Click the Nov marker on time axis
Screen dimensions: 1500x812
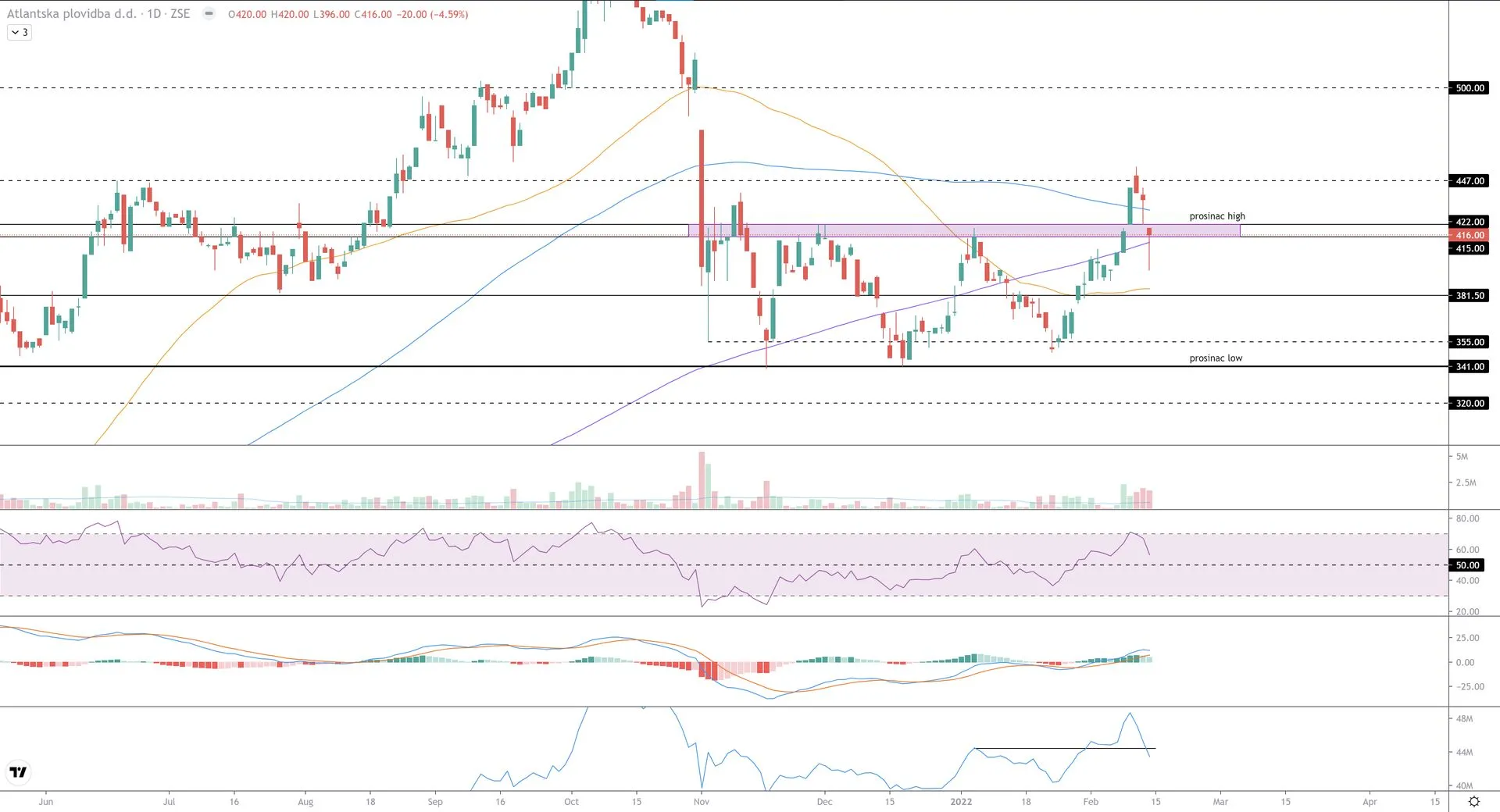coord(702,802)
